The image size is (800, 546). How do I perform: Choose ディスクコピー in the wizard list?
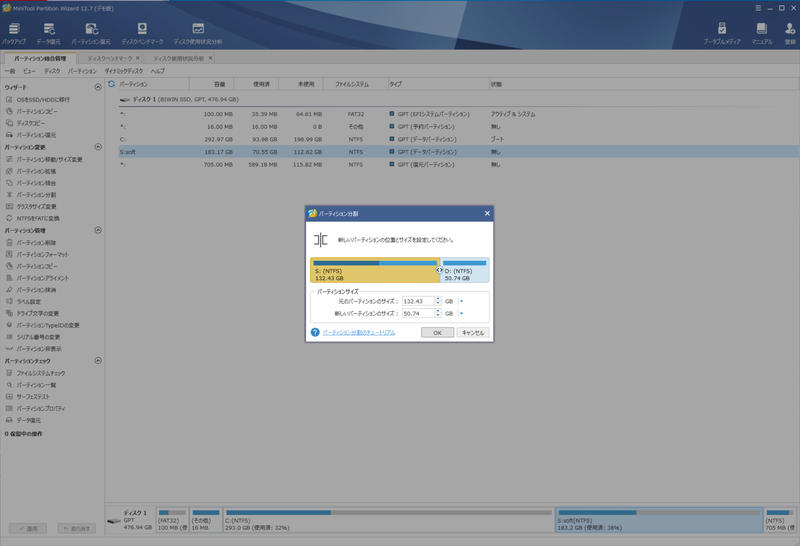pos(31,123)
